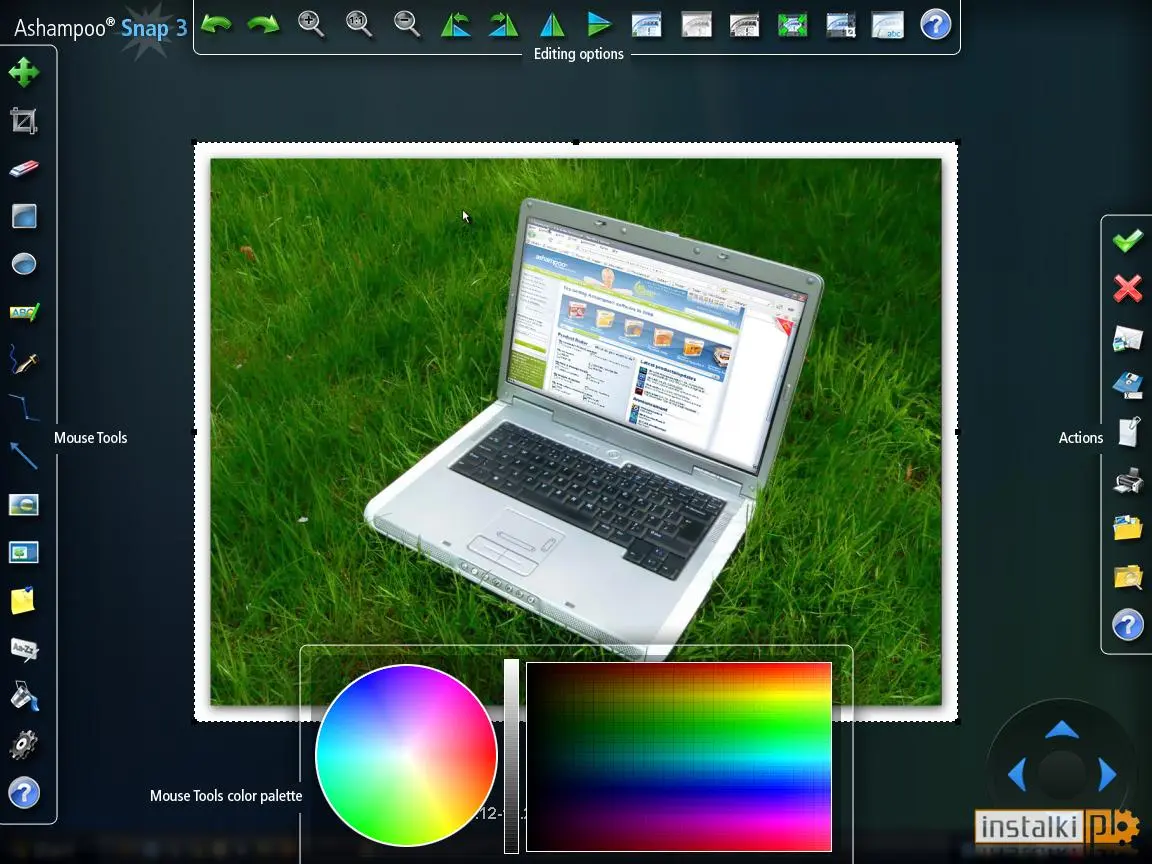Select the green move arrows tool
The width and height of the screenshot is (1152, 864).
(24, 73)
